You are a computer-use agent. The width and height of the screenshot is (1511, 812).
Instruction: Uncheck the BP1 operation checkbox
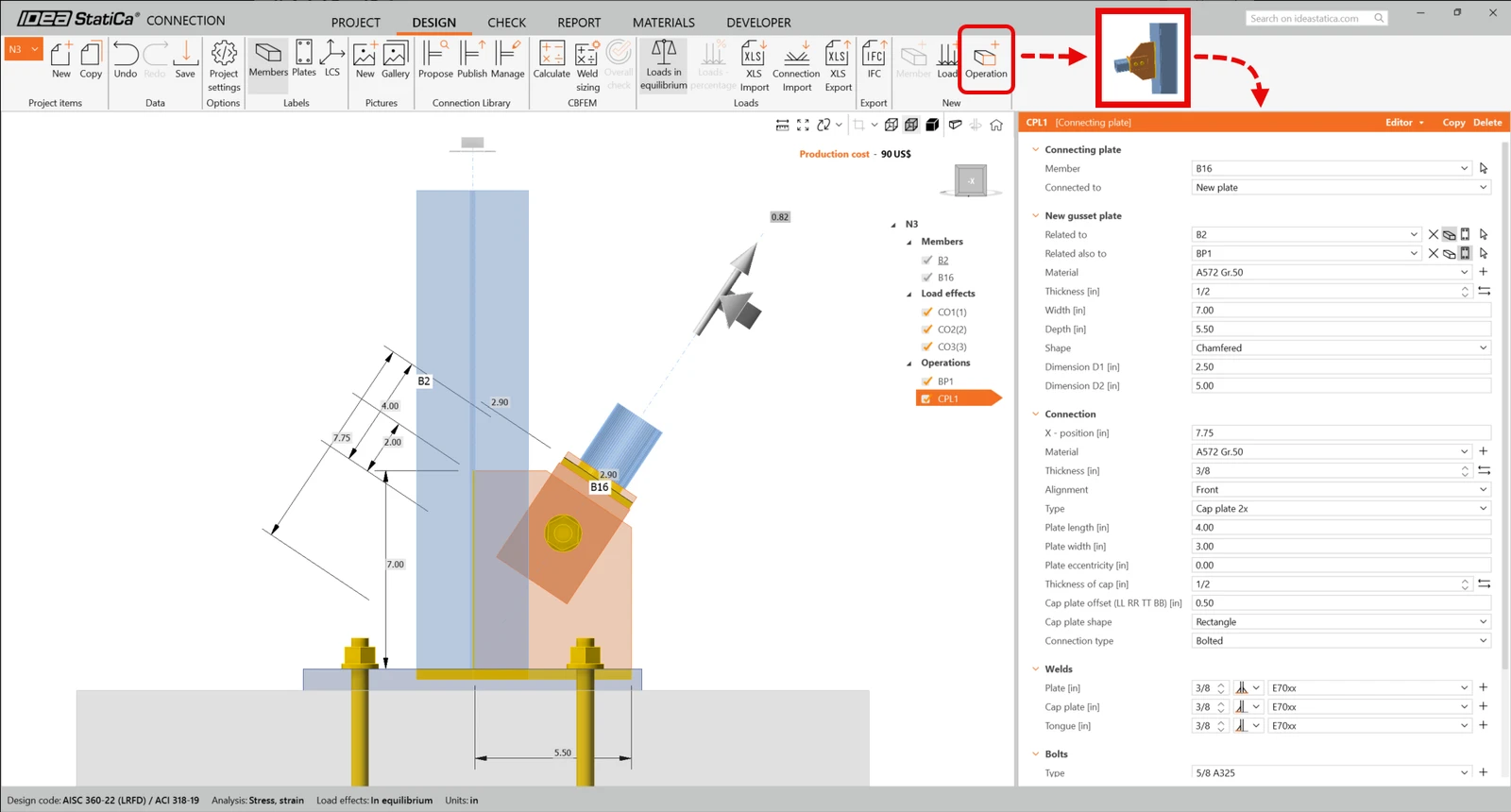pos(927,381)
